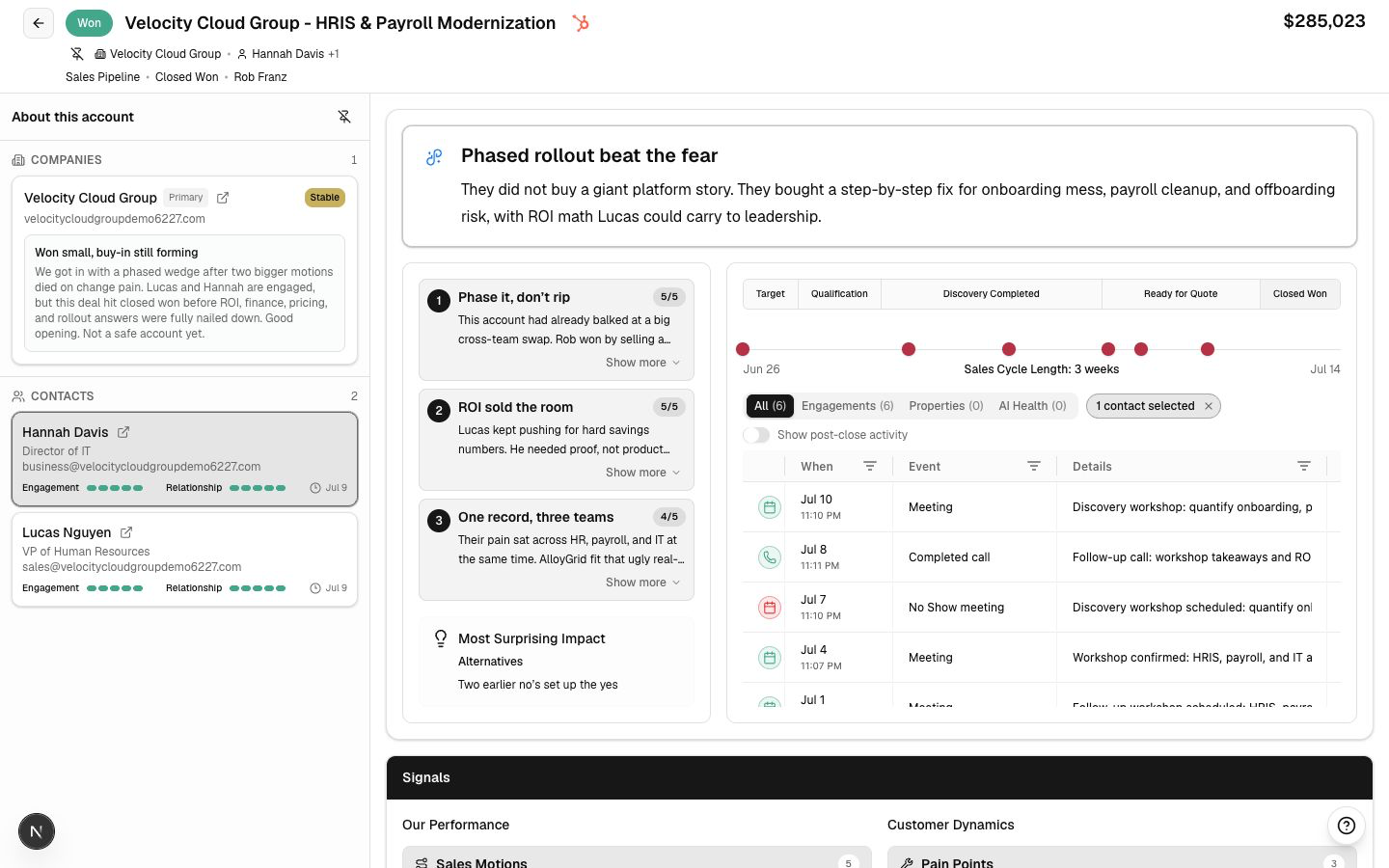The width and height of the screenshot is (1389, 868).
Task: Click the Won status badge
Action: pyautogui.click(x=89, y=23)
